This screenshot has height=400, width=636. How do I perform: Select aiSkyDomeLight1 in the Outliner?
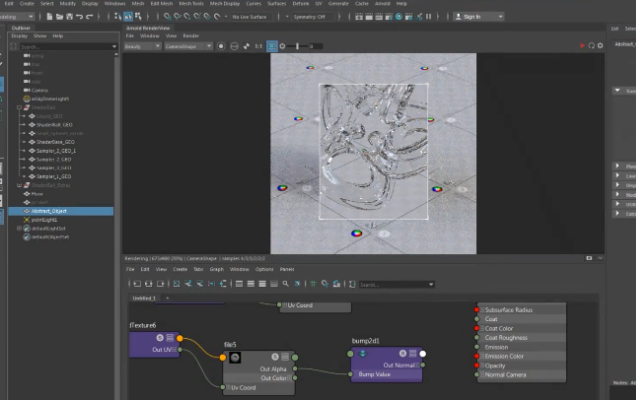coord(50,98)
